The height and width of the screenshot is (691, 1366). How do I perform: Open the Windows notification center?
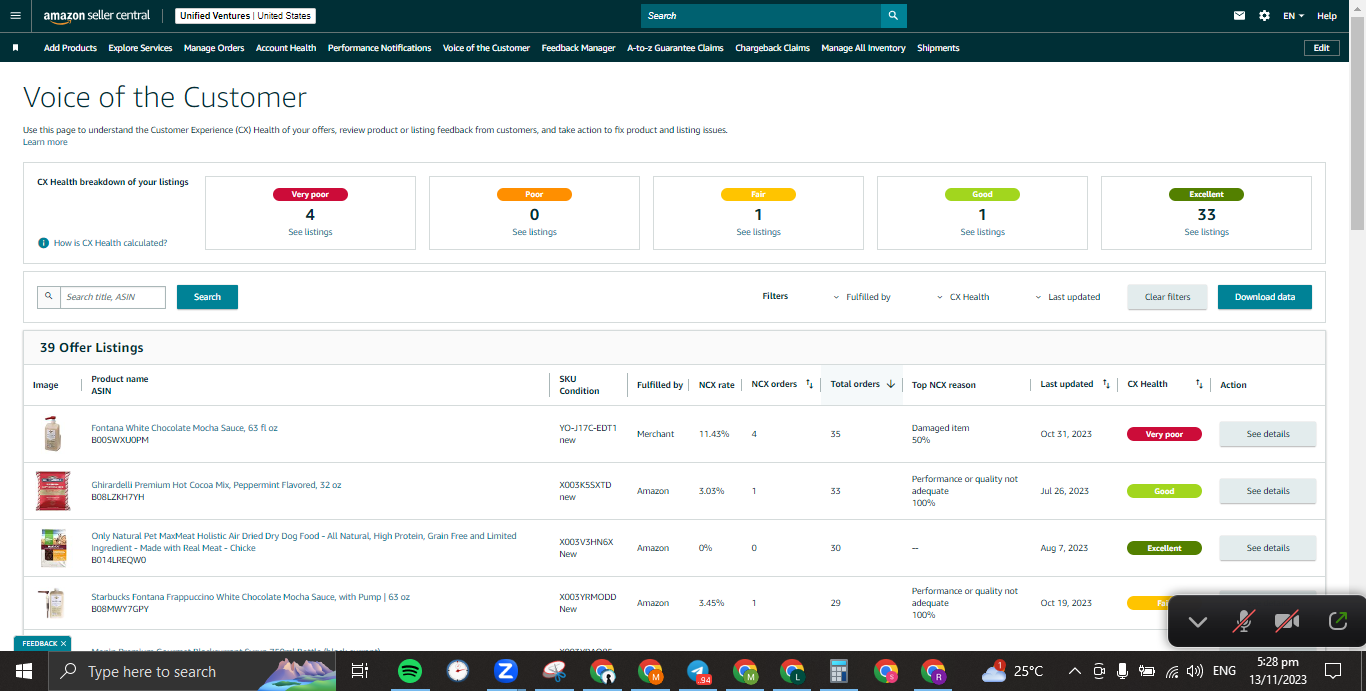point(1333,671)
